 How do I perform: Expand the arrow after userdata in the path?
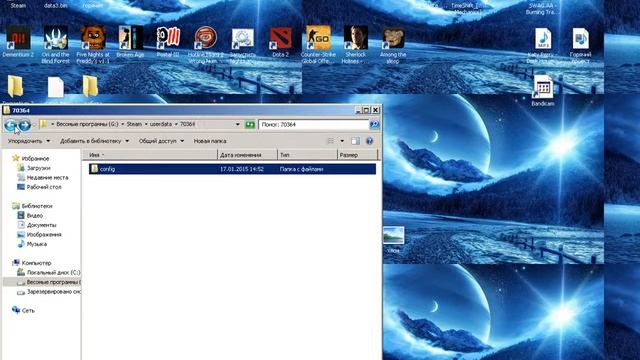tap(176, 124)
